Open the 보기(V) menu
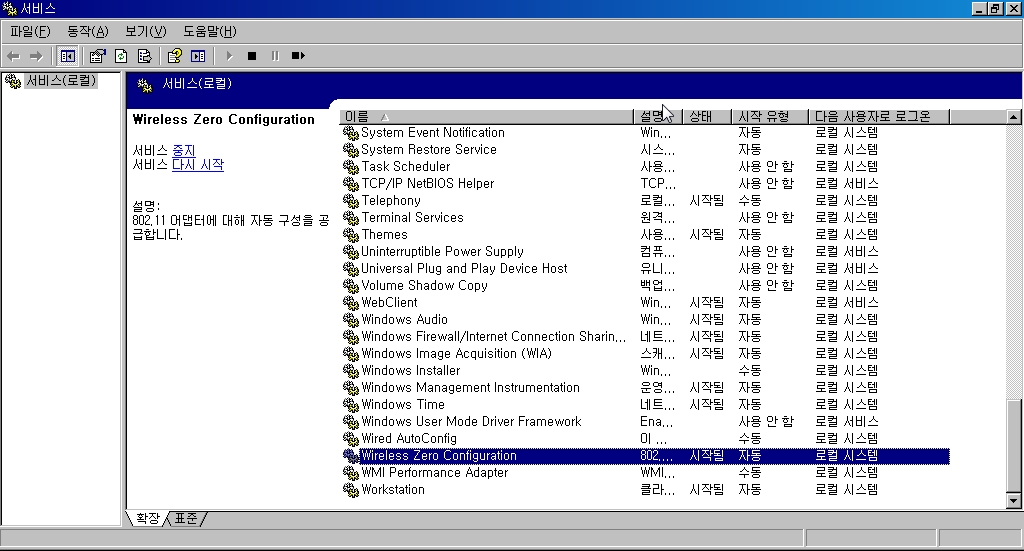Screen dimensions: 1024x551 [x=146, y=31]
